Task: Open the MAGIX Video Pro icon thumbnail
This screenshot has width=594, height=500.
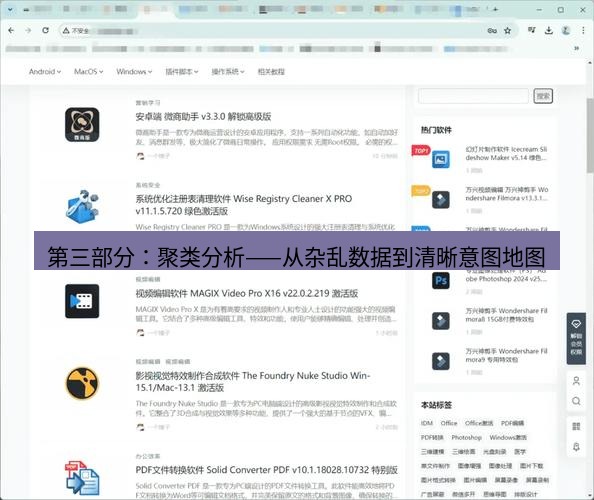Action: [82, 301]
